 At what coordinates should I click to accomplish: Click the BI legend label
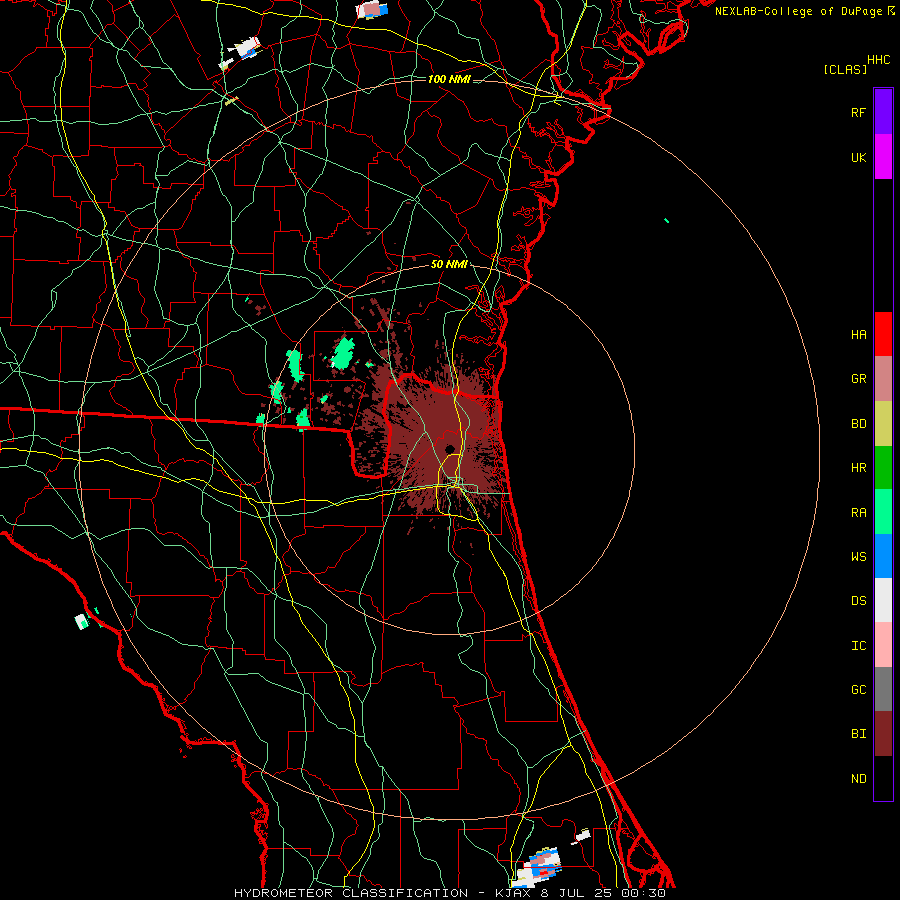tap(859, 734)
